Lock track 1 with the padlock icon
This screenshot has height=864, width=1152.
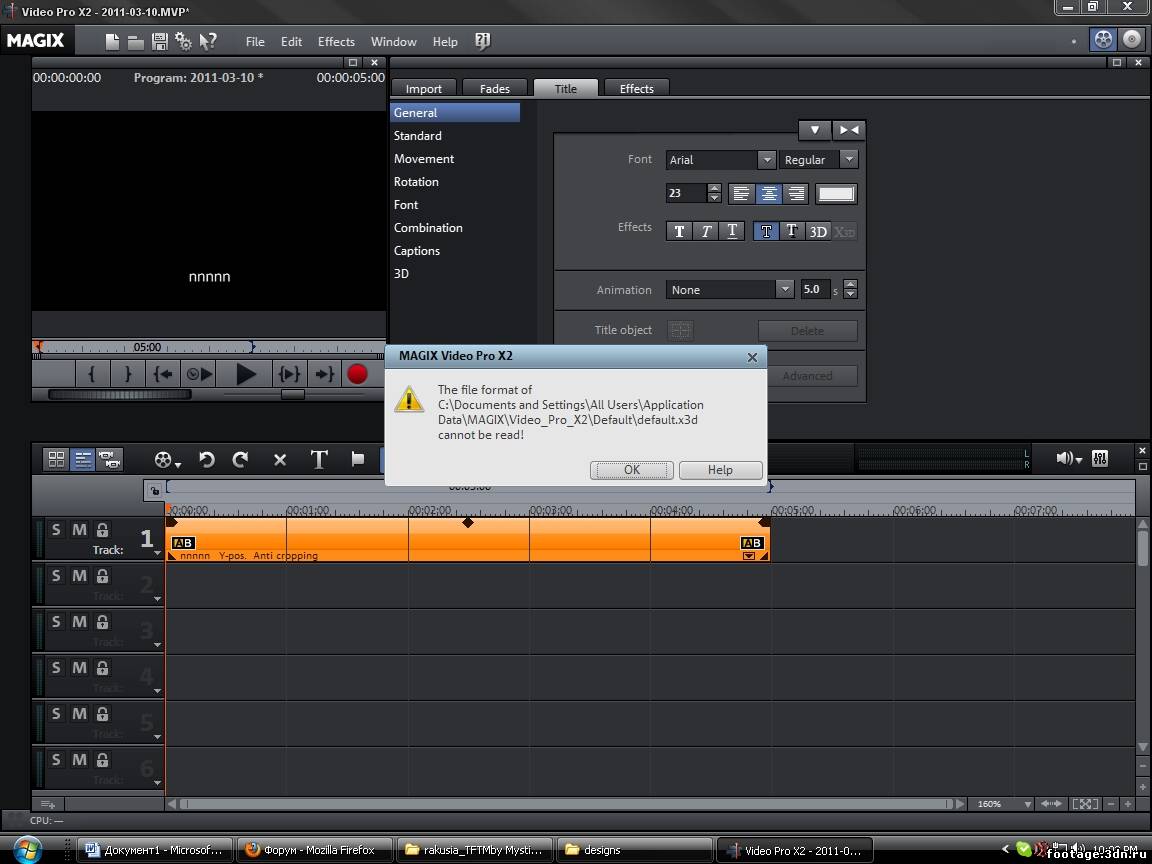click(x=103, y=529)
